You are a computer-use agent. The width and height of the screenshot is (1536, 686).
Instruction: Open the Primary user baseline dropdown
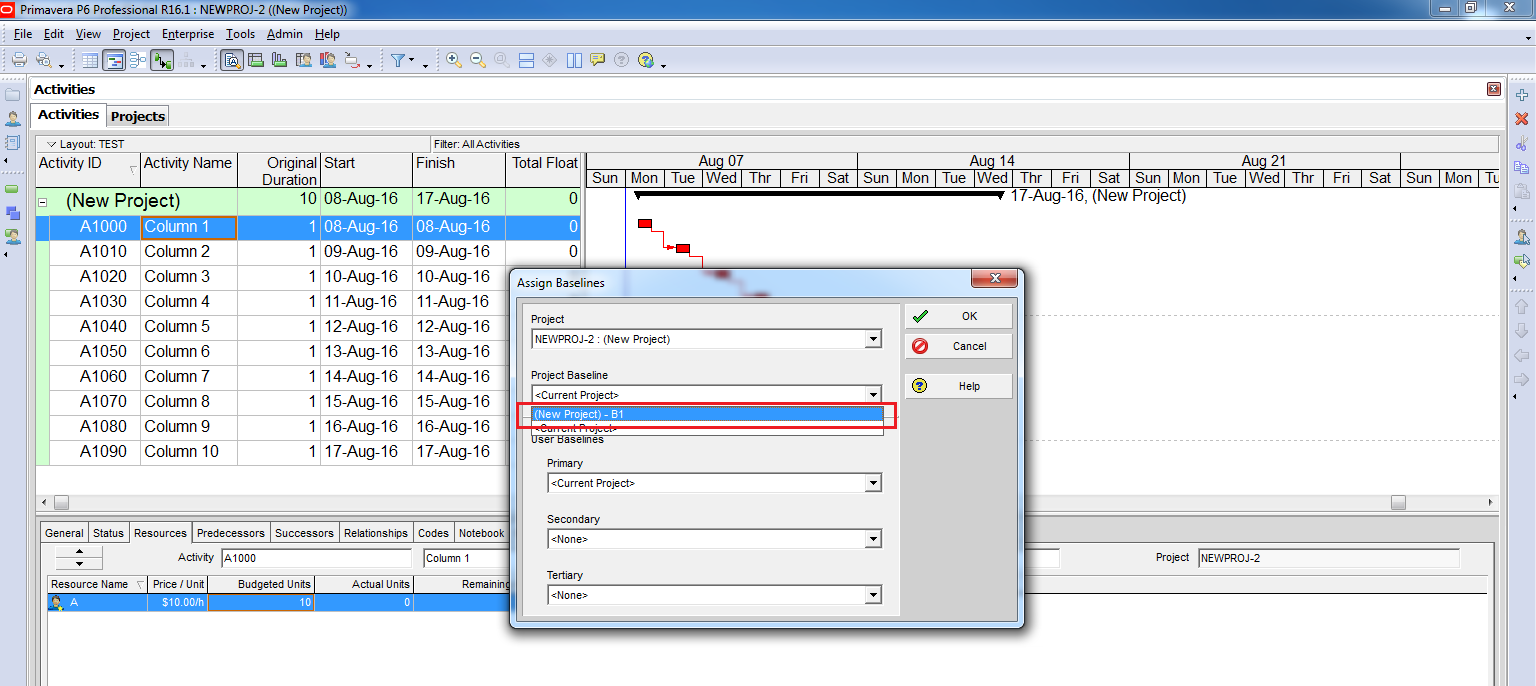873,483
